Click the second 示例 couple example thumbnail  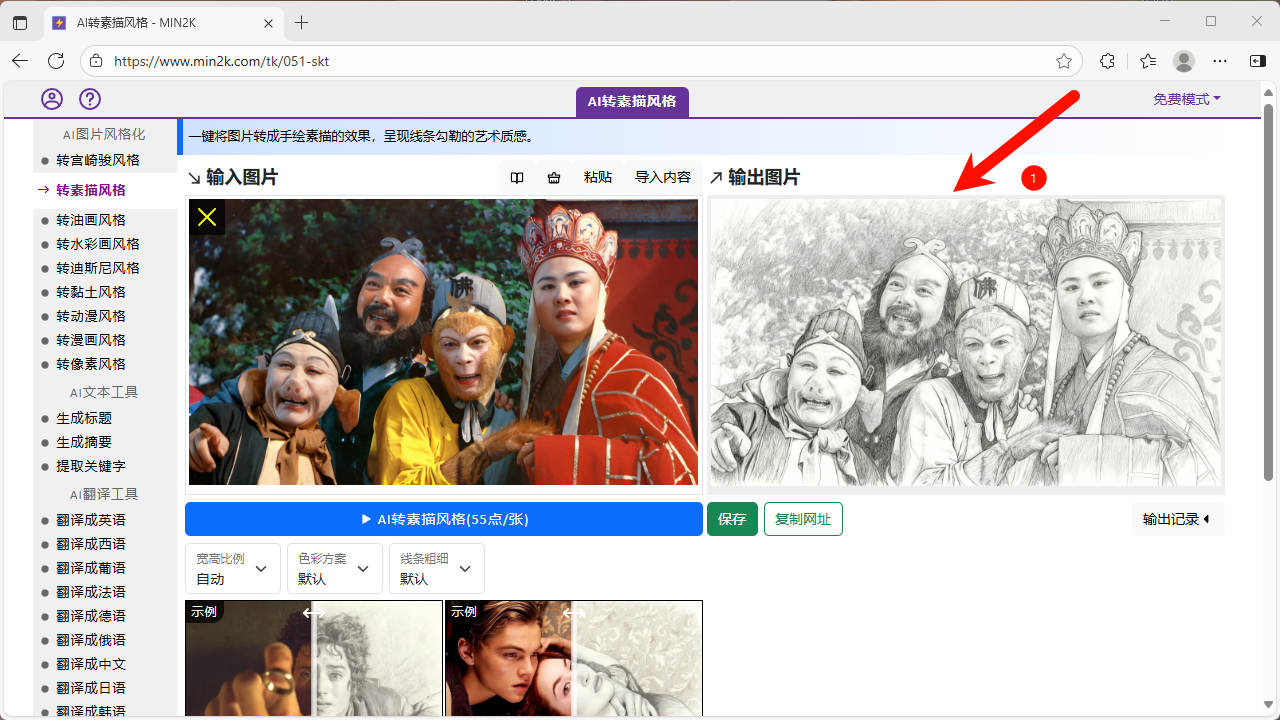coord(573,658)
